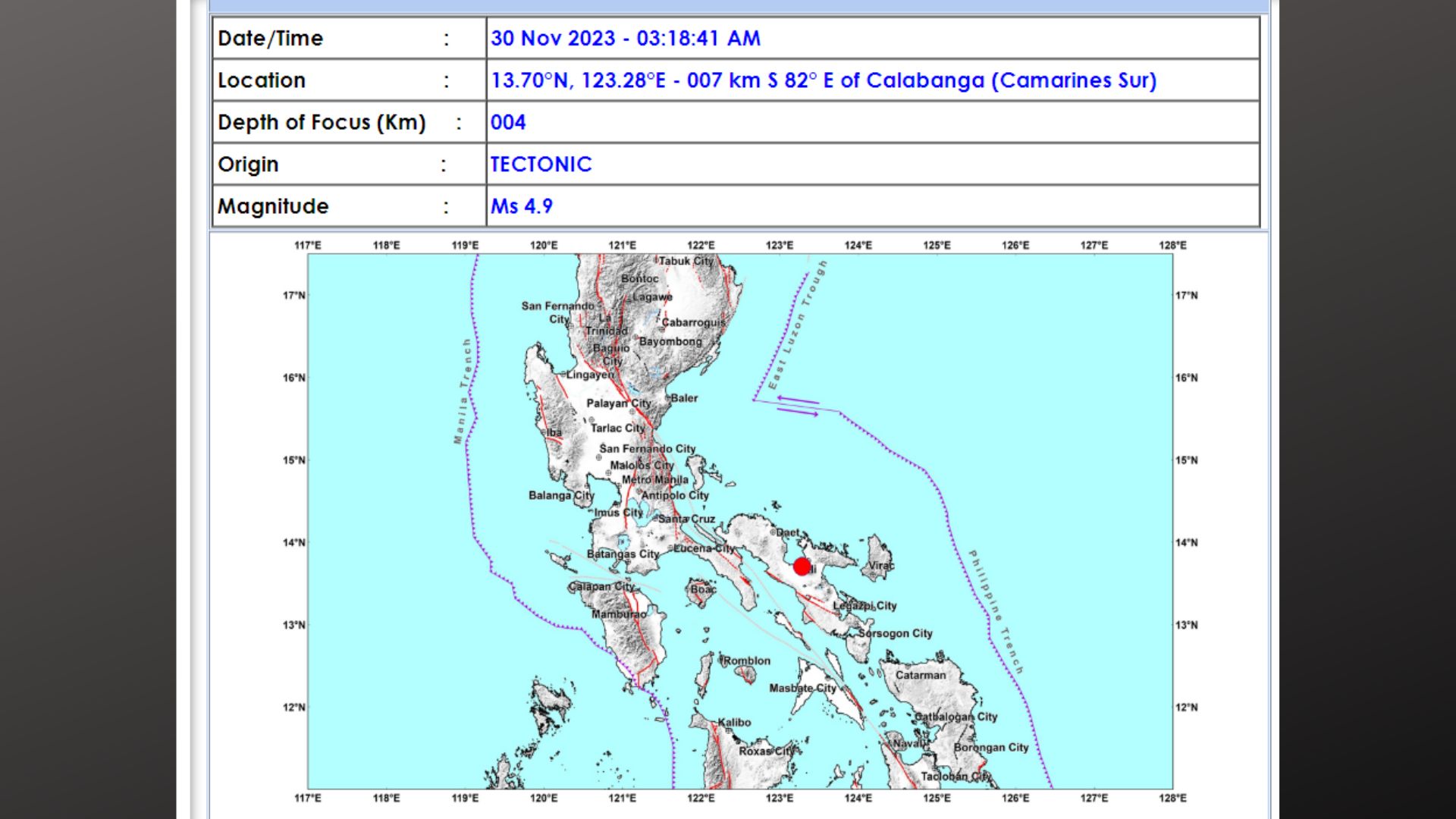Image resolution: width=1456 pixels, height=819 pixels.
Task: Click the Bayombong label on map
Action: pos(671,342)
